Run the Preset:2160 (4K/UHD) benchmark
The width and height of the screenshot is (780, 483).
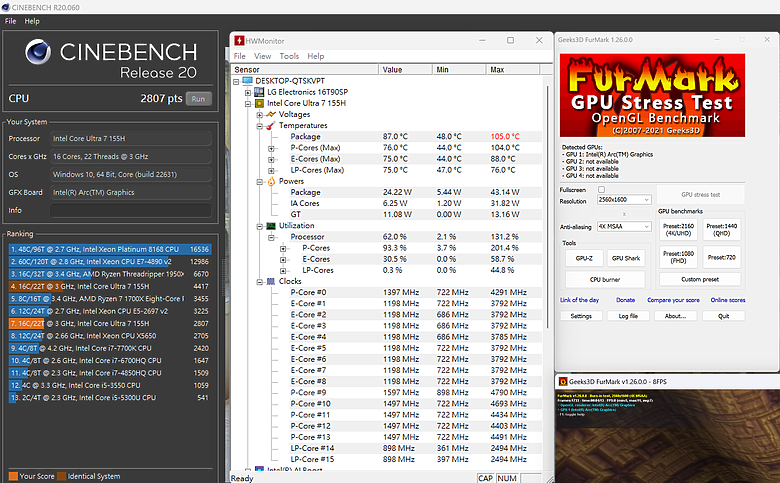pos(679,229)
